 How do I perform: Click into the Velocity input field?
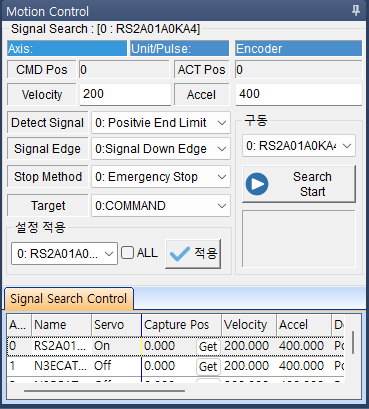(125, 94)
